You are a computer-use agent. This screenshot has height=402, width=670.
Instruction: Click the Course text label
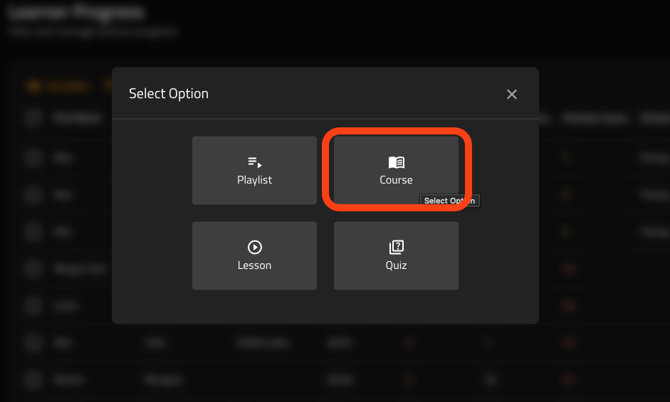tap(396, 180)
